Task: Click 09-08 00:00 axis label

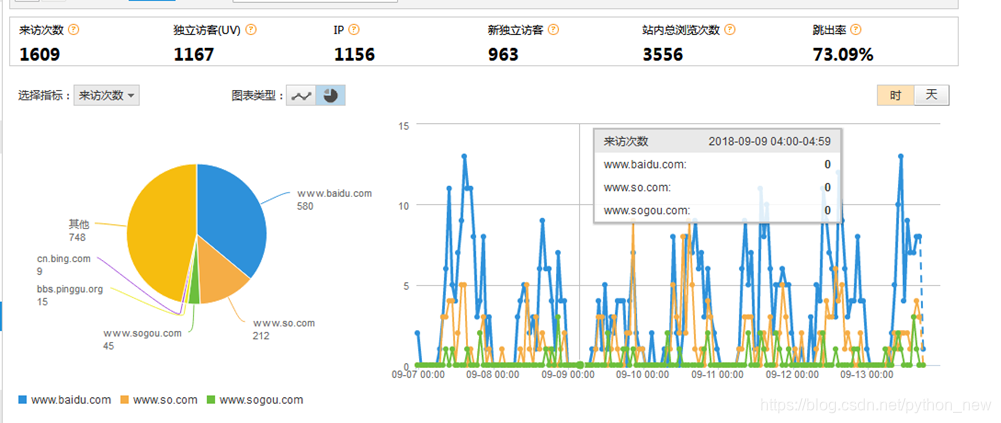Action: pos(493,375)
